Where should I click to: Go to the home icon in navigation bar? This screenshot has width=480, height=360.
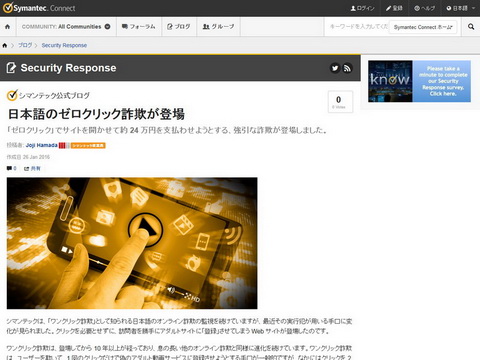coord(8,27)
